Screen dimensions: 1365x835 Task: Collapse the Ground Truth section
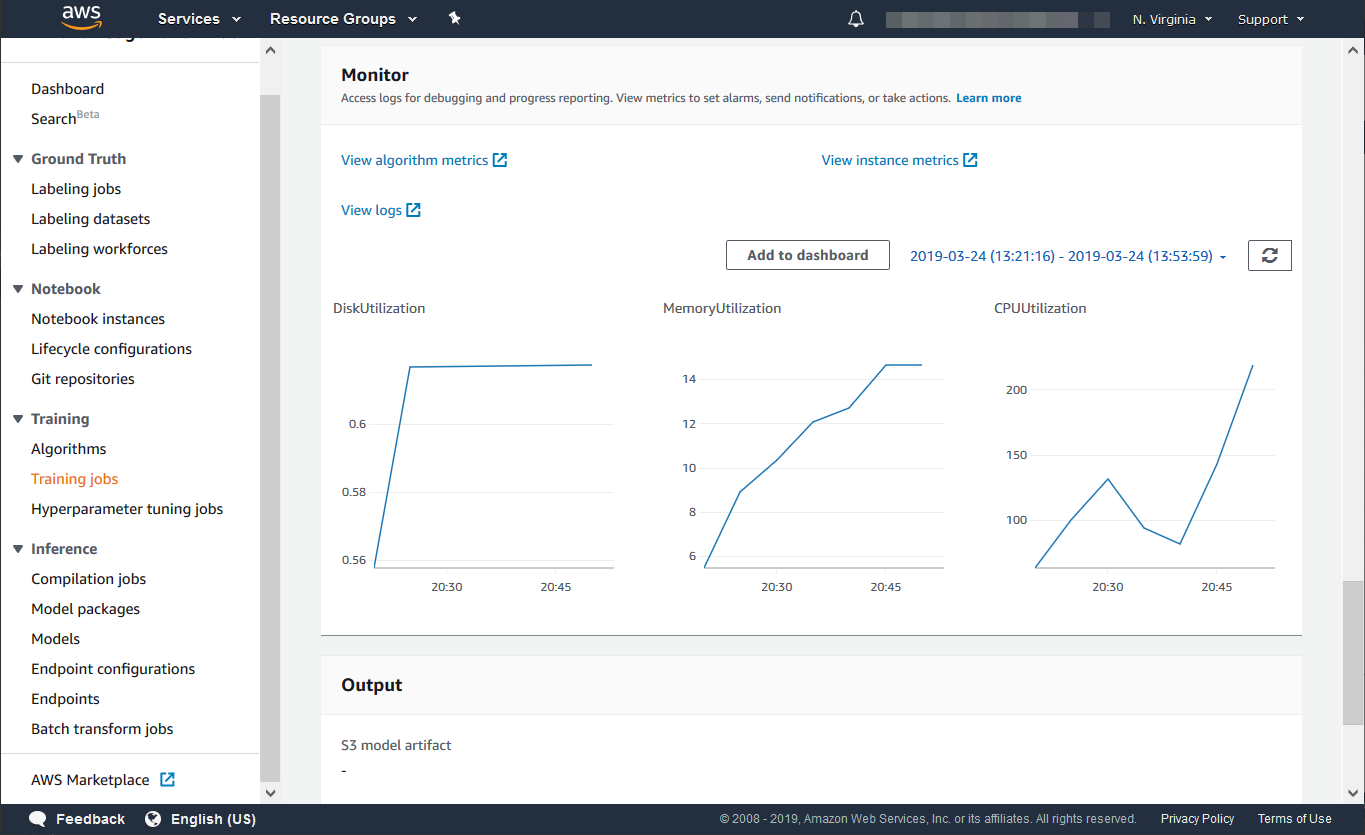pos(18,159)
